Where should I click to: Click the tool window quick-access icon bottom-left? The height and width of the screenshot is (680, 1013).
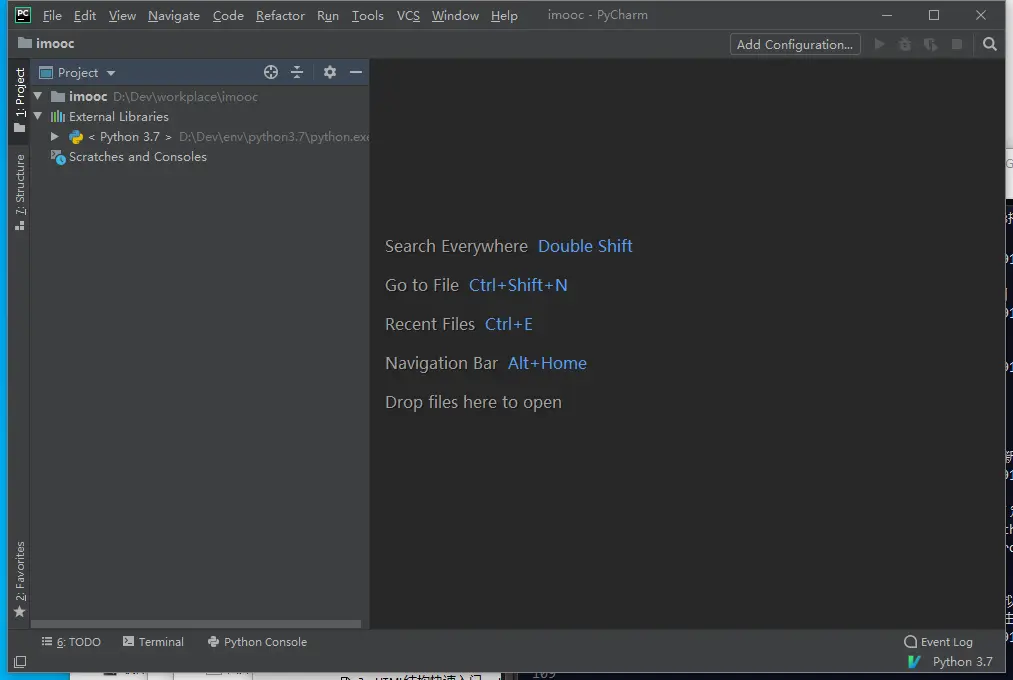click(20, 662)
